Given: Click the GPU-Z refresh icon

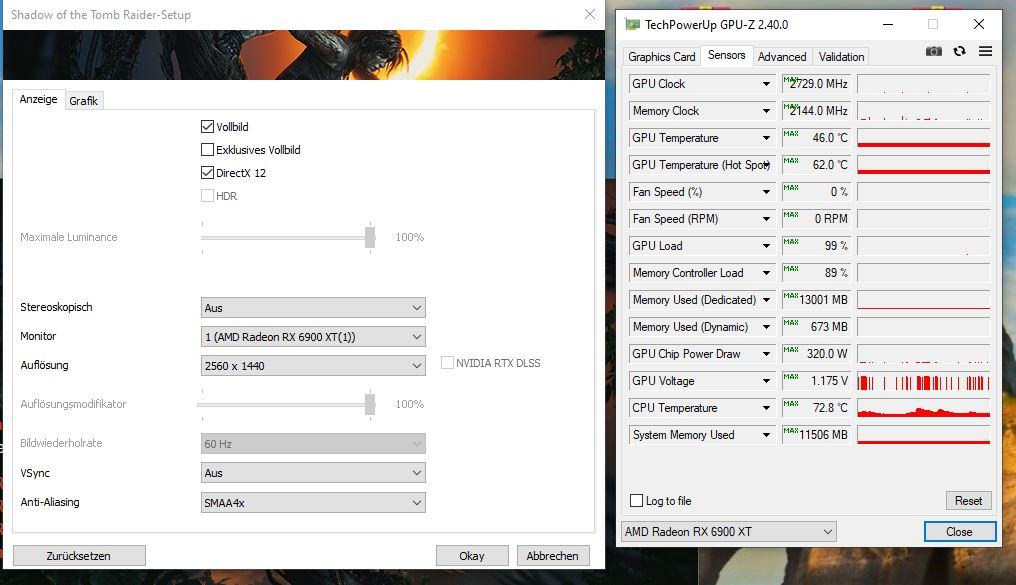Looking at the screenshot, I should coord(960,51).
